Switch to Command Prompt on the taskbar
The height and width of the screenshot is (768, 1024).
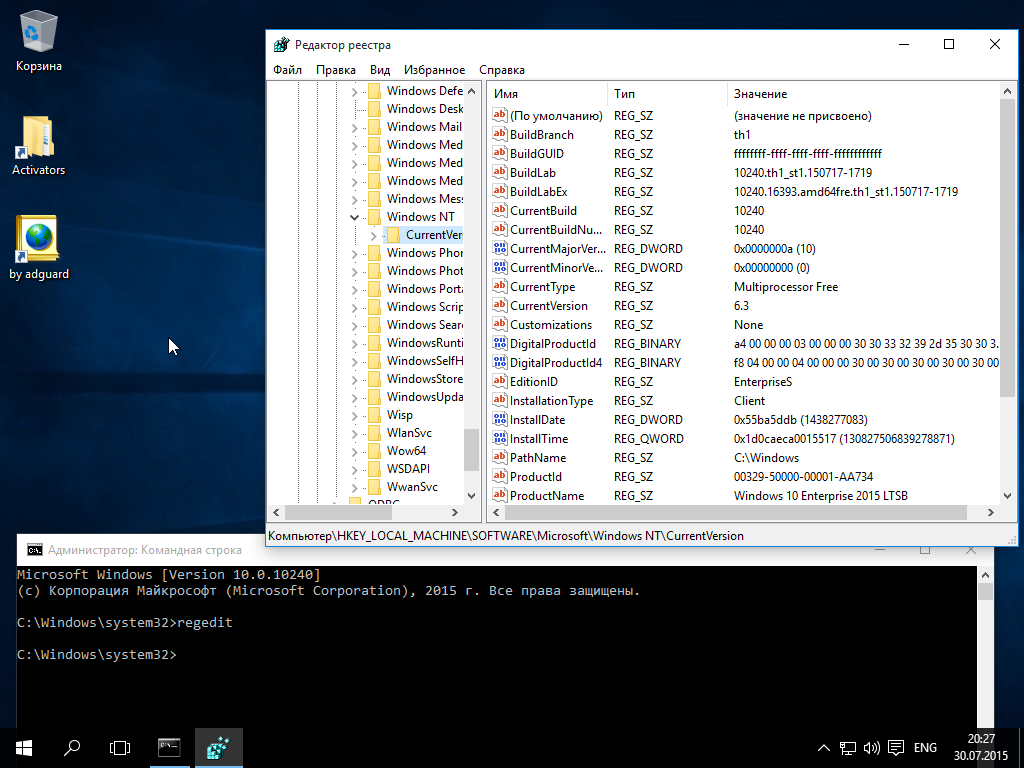pos(169,748)
